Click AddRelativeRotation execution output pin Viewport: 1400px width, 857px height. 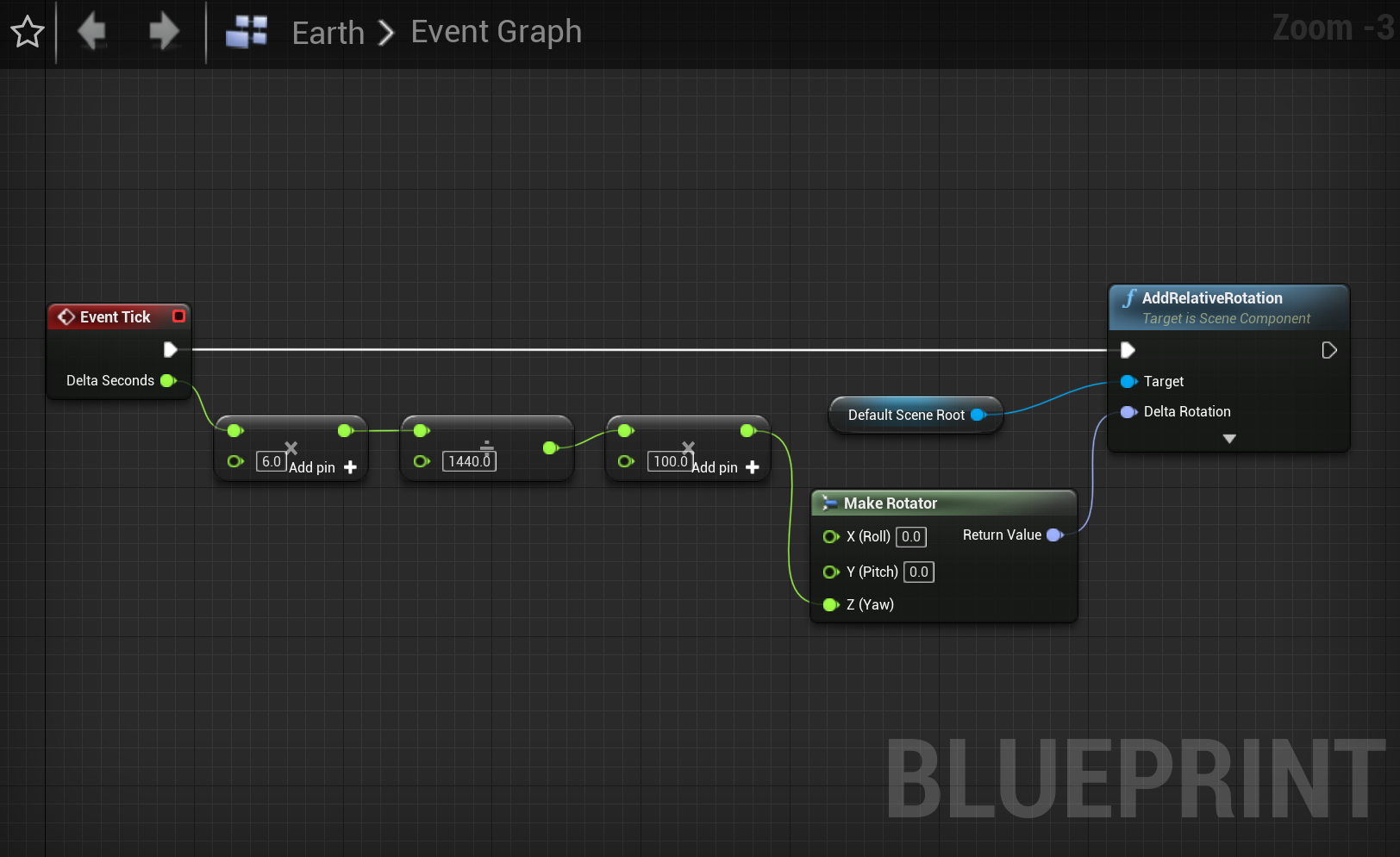tap(1329, 349)
